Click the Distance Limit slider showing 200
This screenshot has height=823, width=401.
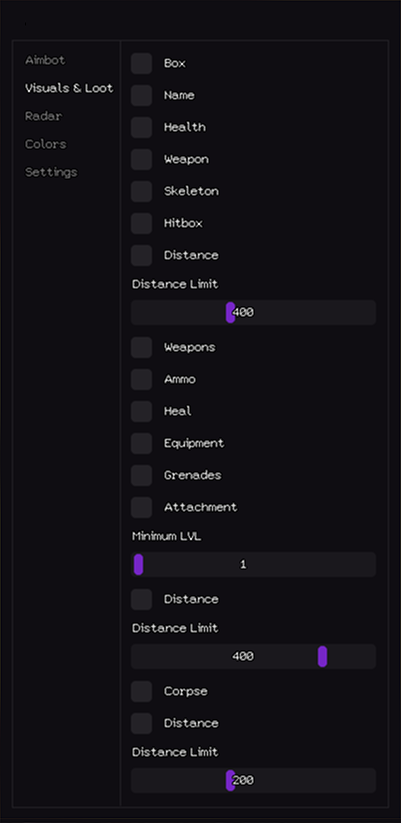click(254, 780)
